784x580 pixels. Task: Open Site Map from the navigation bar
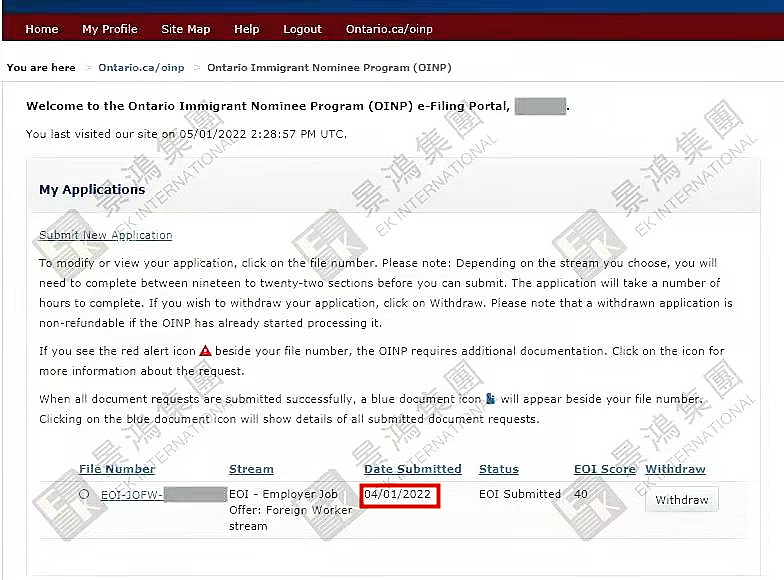click(x=186, y=29)
